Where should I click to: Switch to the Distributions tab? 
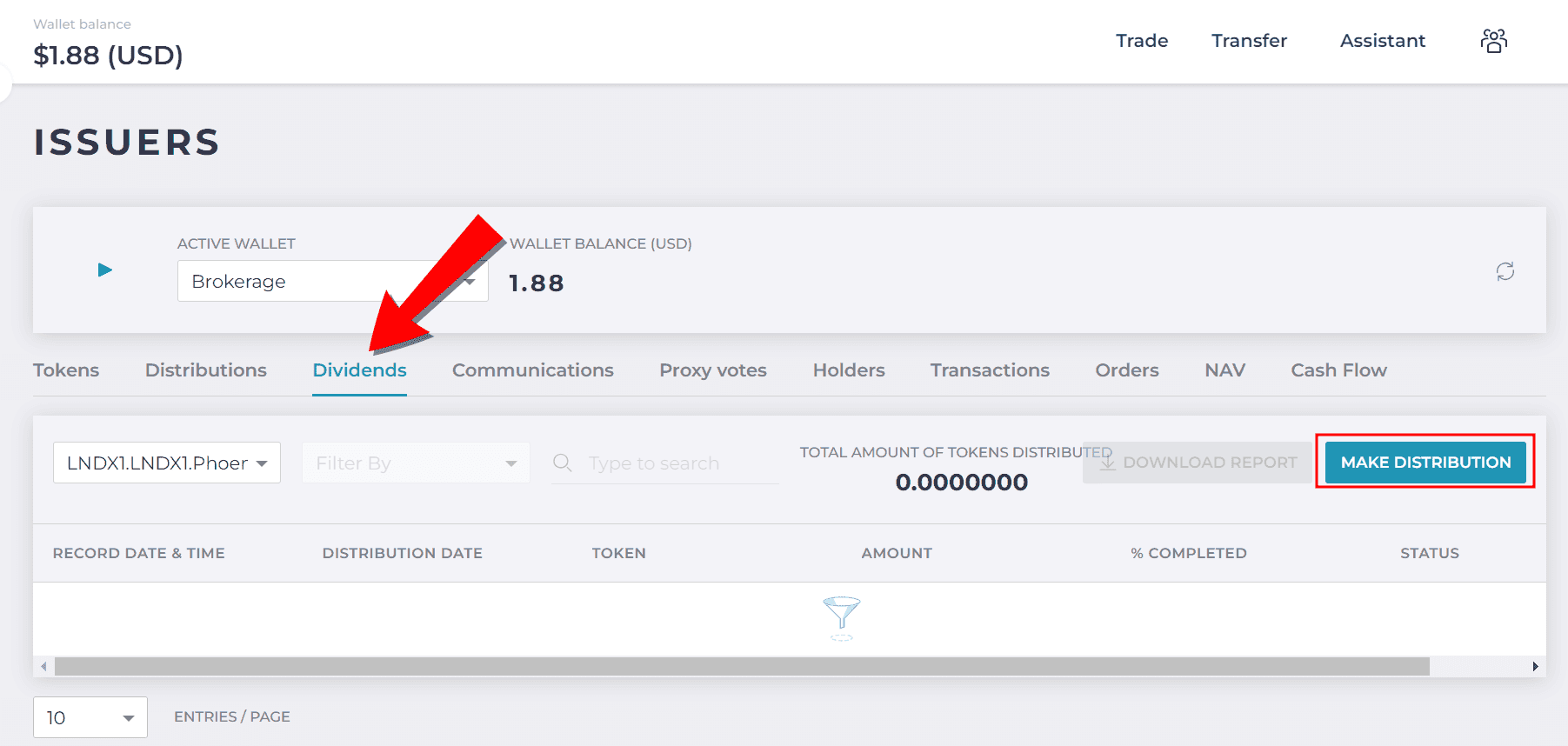[x=206, y=370]
